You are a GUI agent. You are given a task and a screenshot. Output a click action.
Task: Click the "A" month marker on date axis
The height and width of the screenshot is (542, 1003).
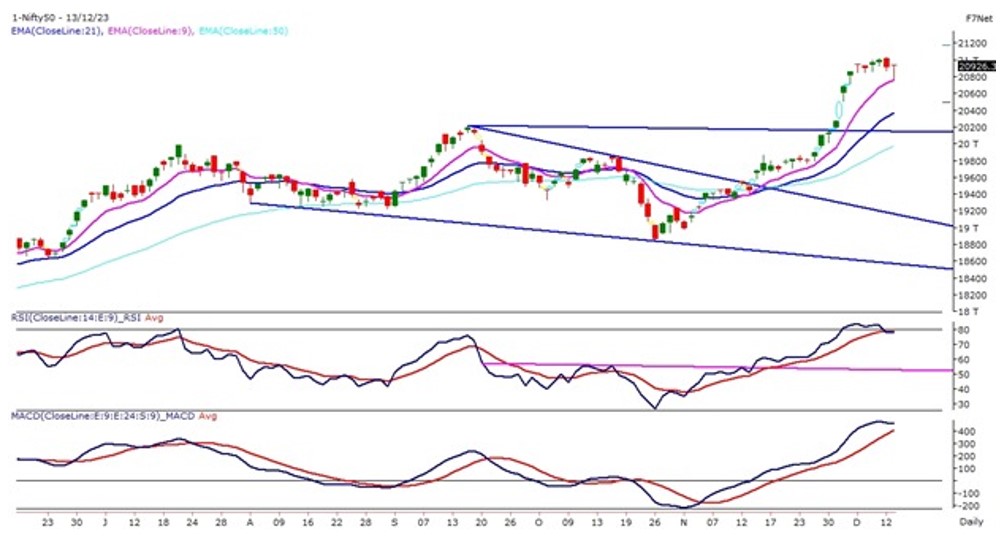click(250, 522)
